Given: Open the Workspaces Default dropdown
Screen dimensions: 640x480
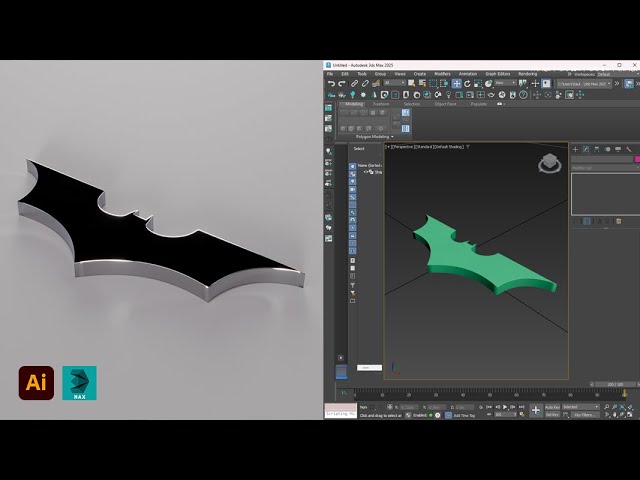Looking at the screenshot, I should pos(618,74).
